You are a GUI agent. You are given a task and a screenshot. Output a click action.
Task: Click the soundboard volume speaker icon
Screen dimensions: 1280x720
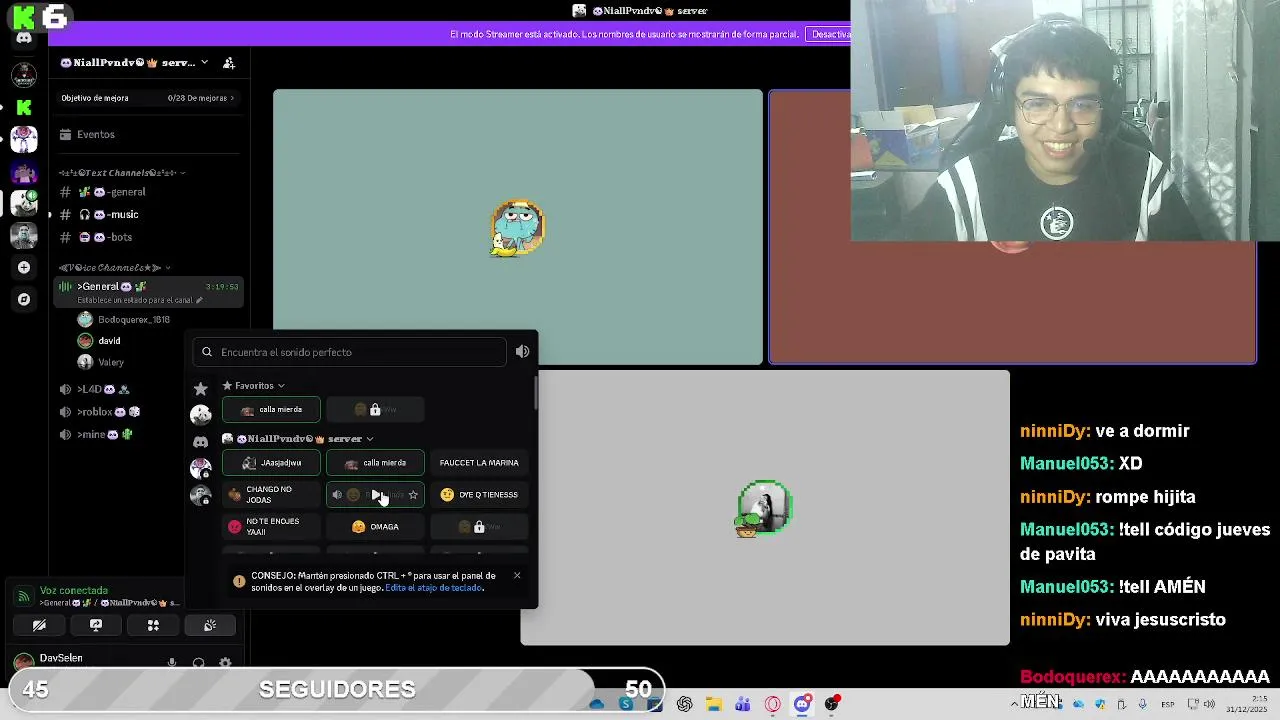tap(522, 352)
